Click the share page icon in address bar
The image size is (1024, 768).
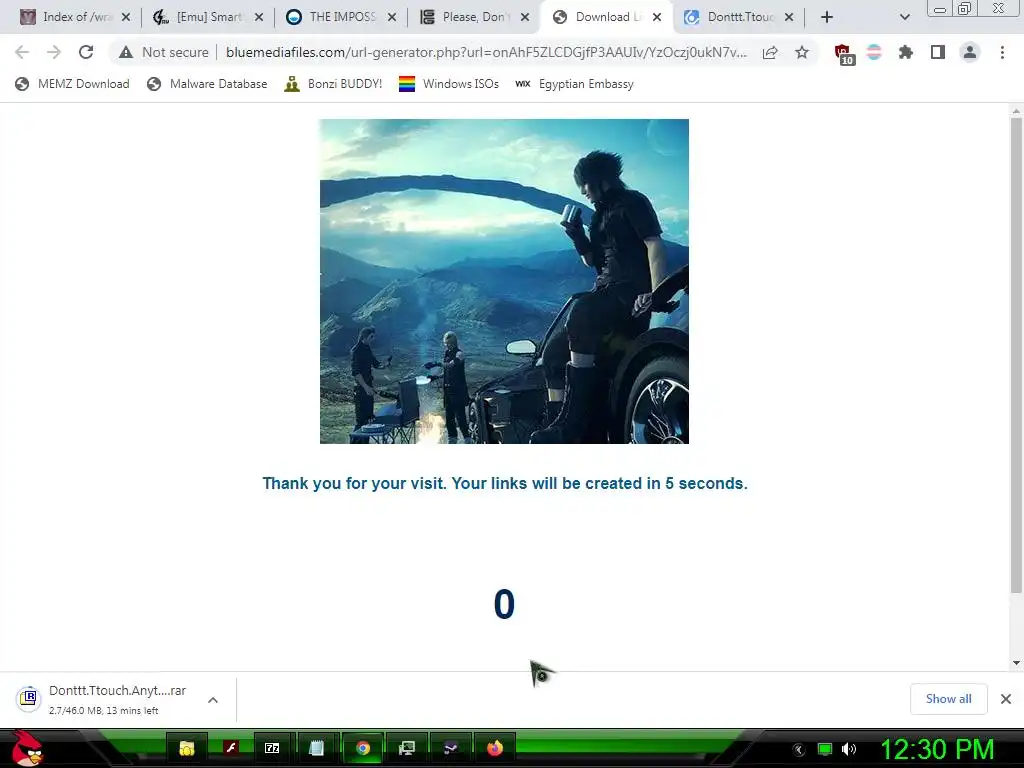click(770, 52)
